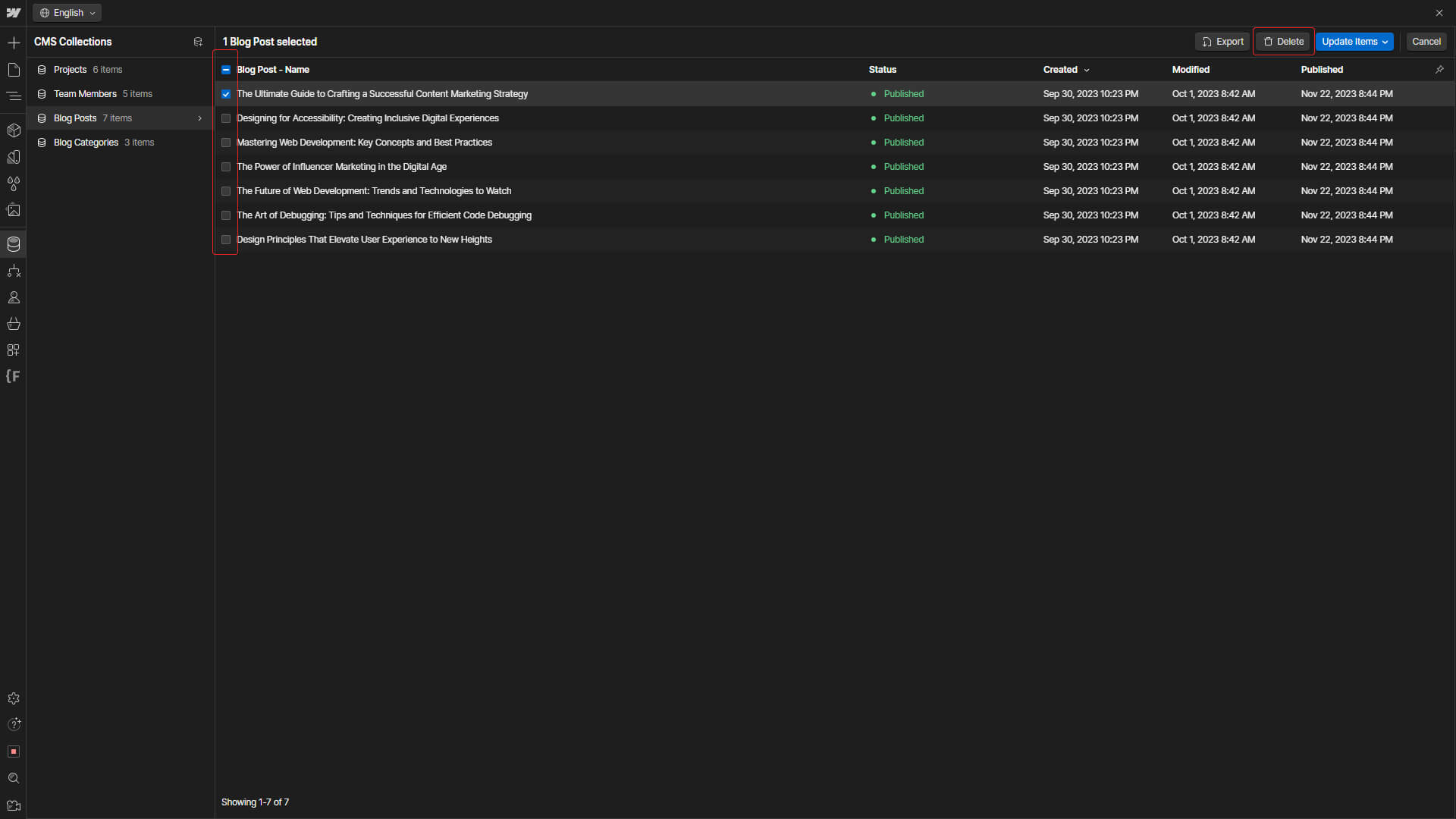The height and width of the screenshot is (819, 1456).
Task: Select the Team Members collection
Action: tap(85, 94)
